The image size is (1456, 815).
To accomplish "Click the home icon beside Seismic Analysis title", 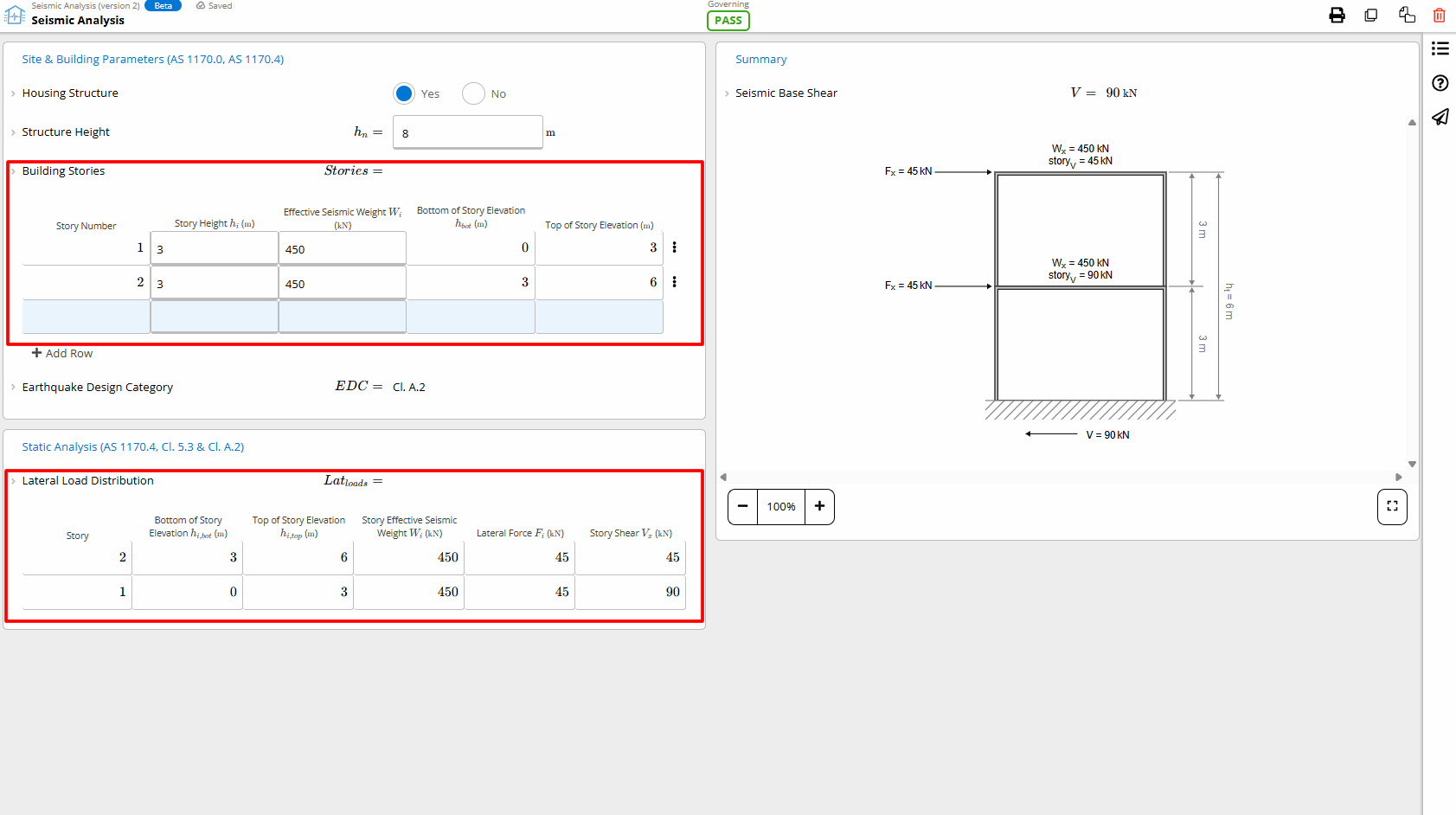I will 15,15.
